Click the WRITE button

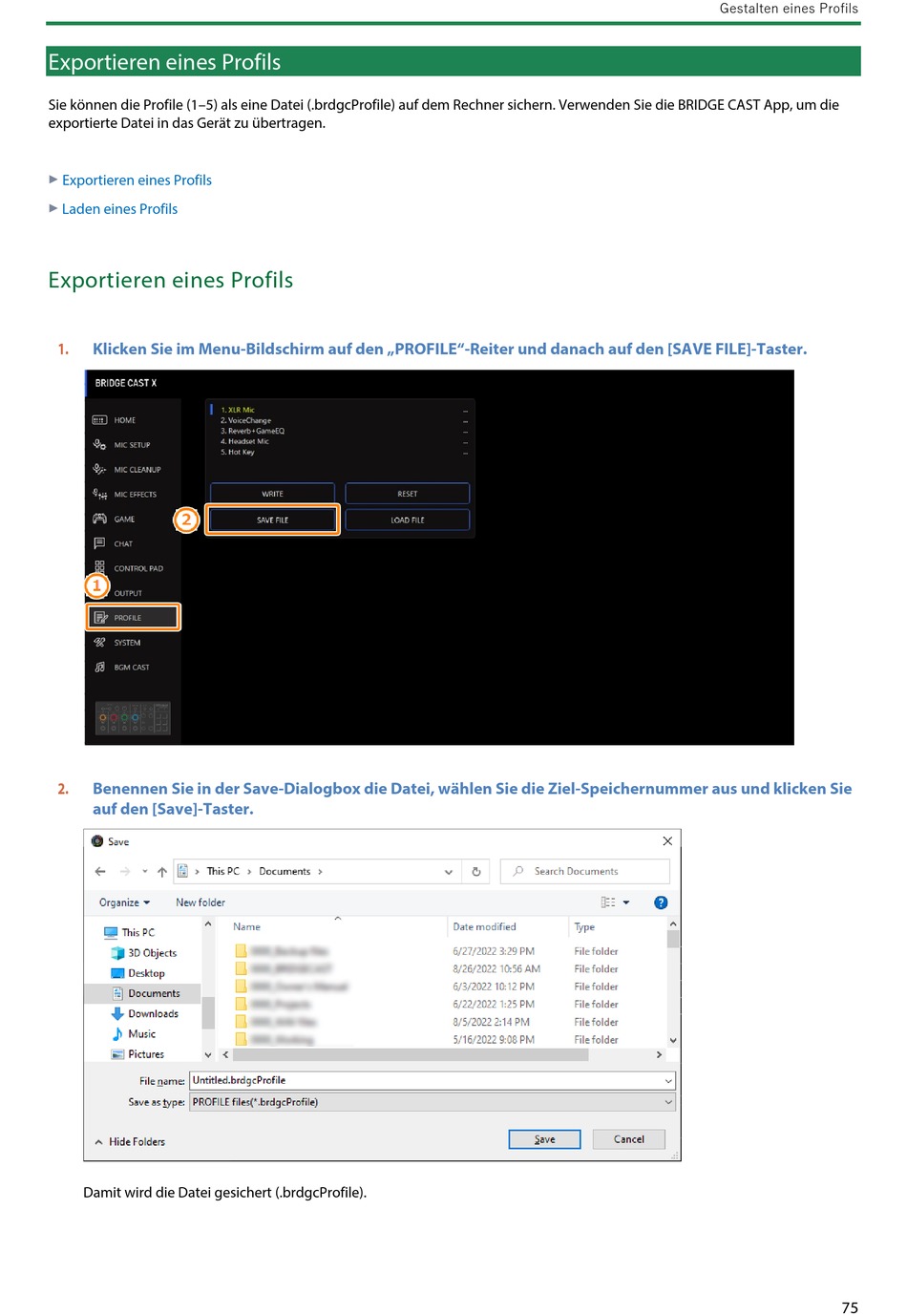pos(272,494)
